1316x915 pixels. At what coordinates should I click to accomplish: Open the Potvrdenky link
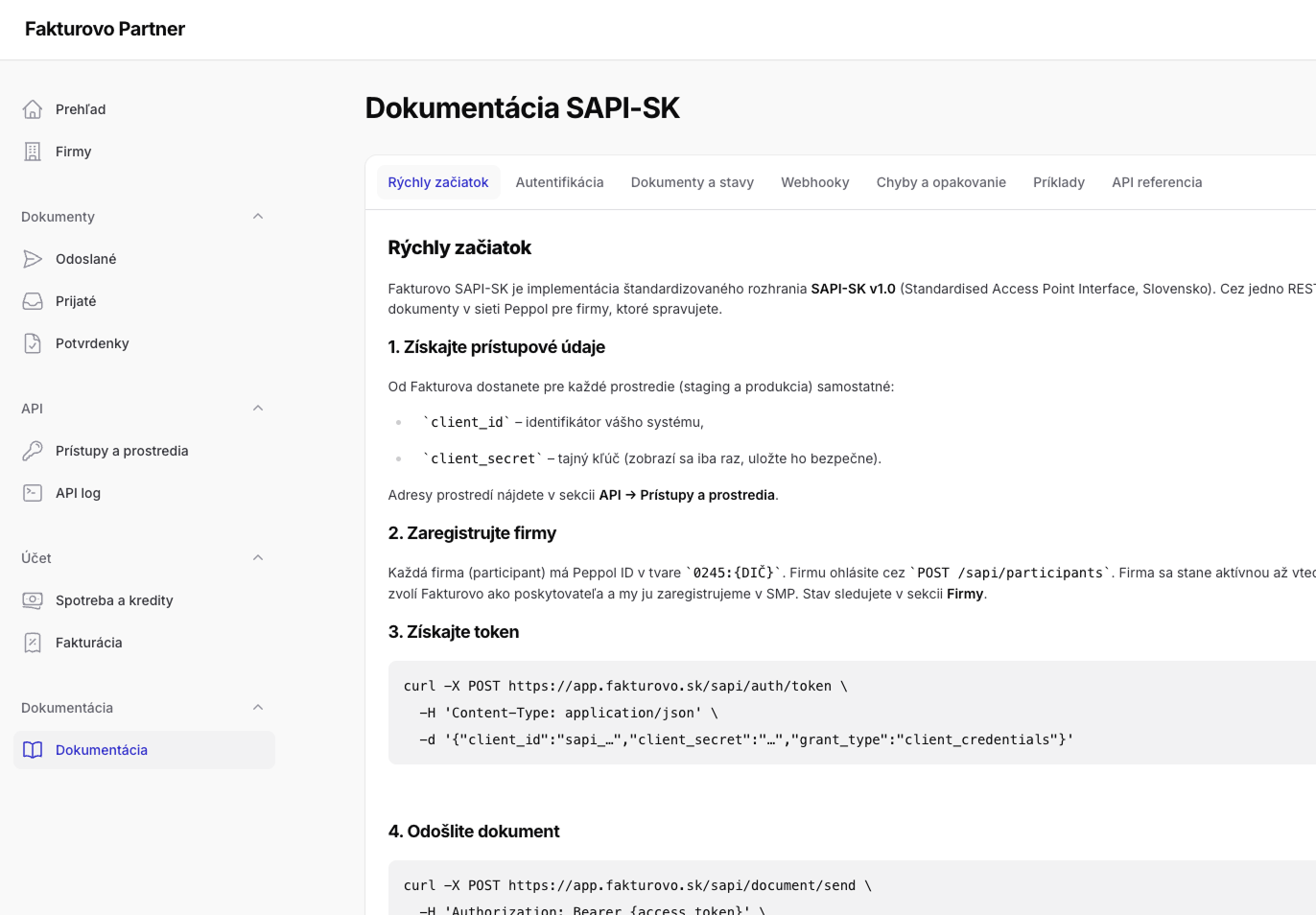(x=144, y=343)
